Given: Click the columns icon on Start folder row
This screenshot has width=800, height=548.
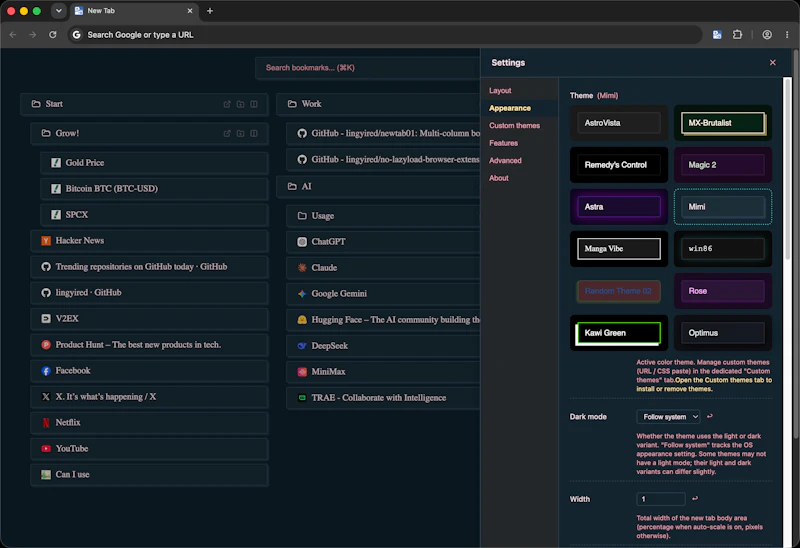Looking at the screenshot, I should 254,104.
